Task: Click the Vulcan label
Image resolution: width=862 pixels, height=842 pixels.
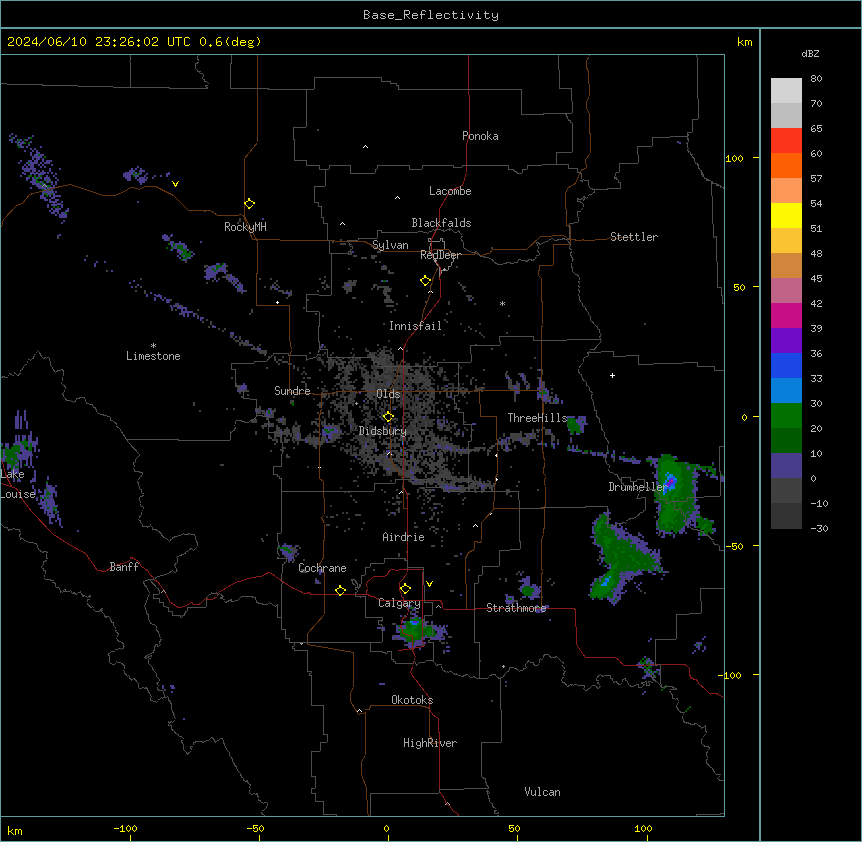Action: (543, 792)
